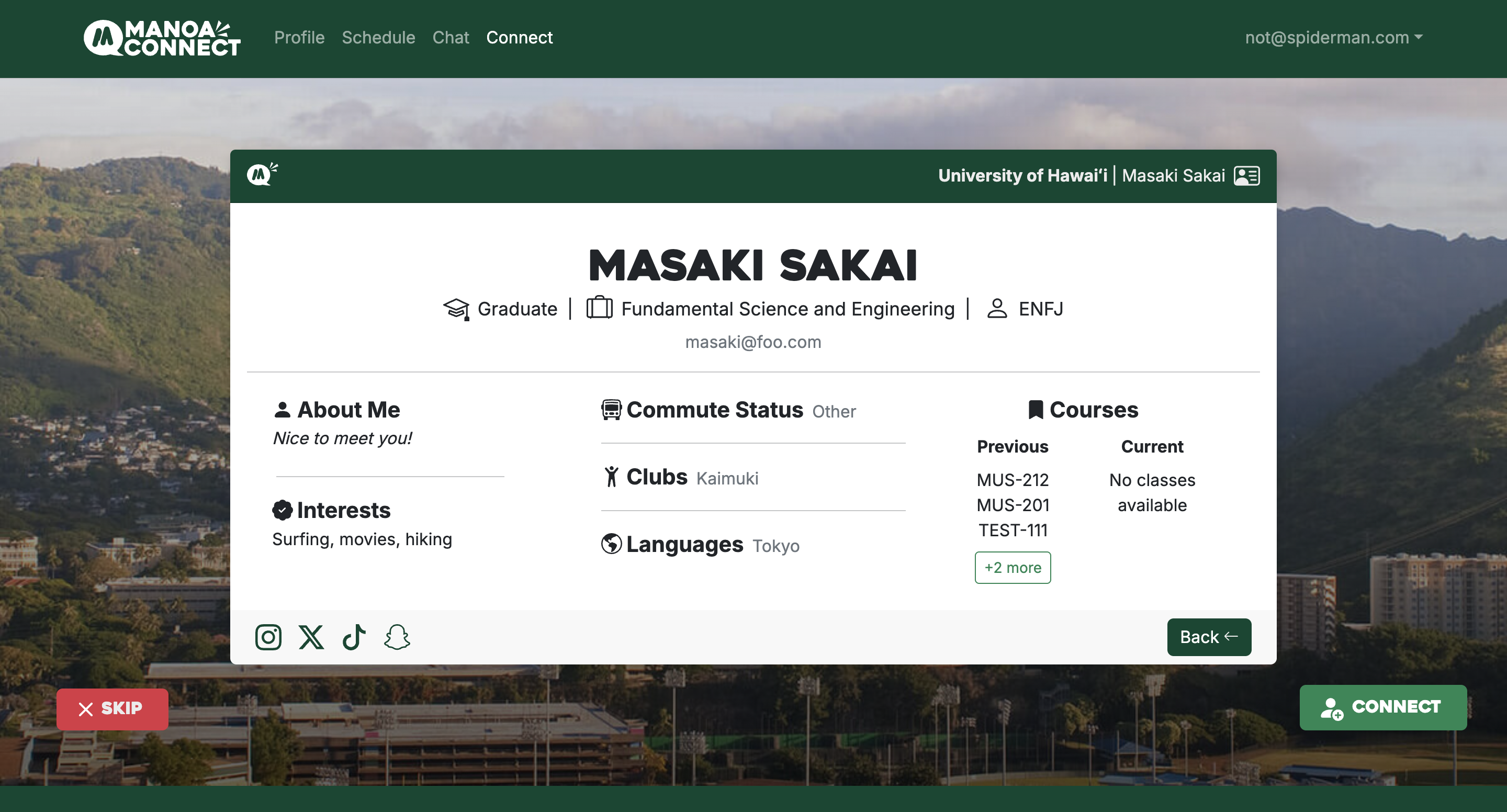
Task: Open the Snapchat ghost icon
Action: tap(397, 637)
